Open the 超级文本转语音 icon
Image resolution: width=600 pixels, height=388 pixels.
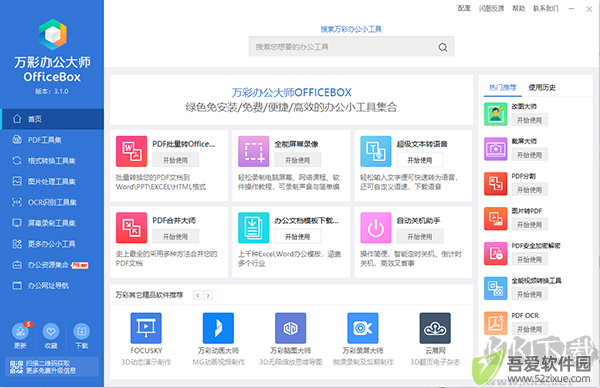coord(376,151)
